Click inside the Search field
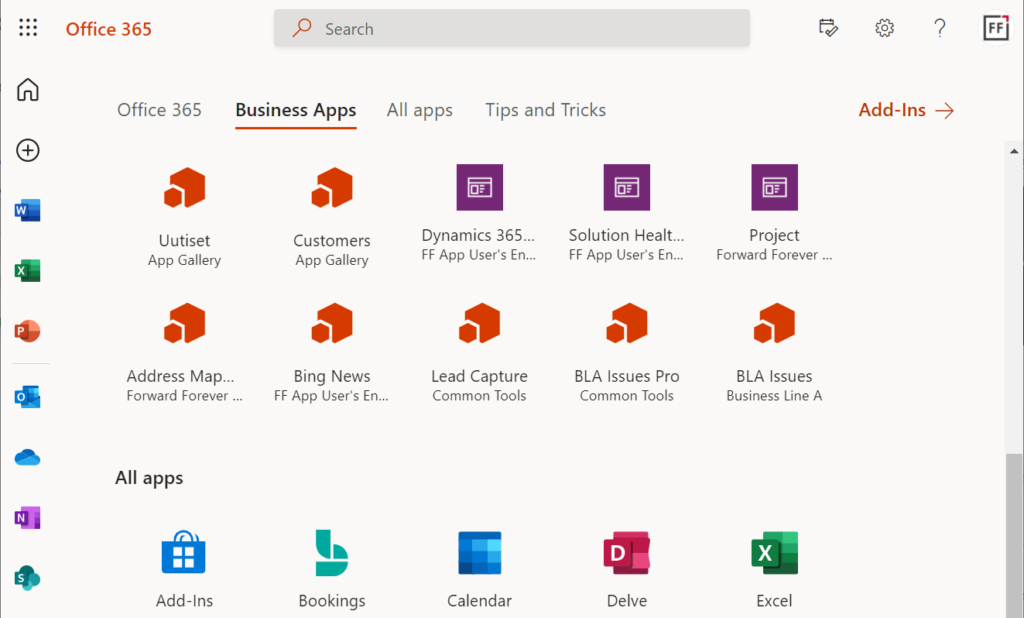The height and width of the screenshot is (618, 1024). click(511, 28)
